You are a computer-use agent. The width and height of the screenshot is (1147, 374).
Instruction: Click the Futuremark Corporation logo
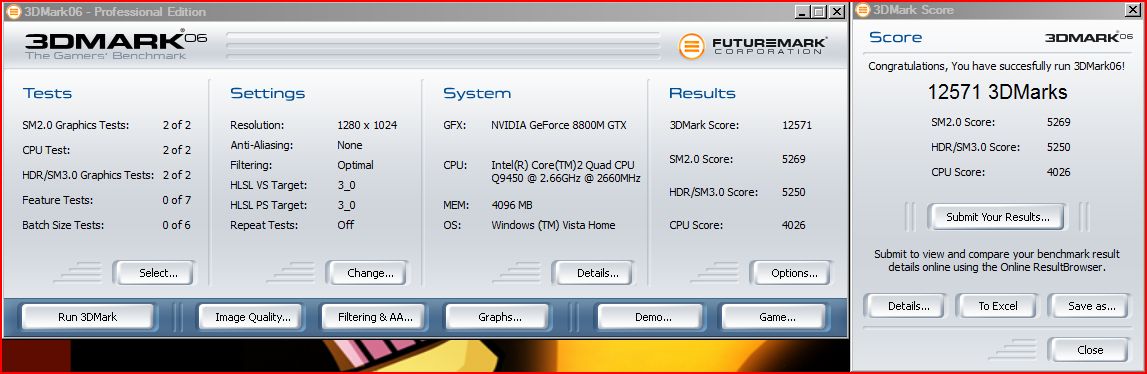coord(753,46)
